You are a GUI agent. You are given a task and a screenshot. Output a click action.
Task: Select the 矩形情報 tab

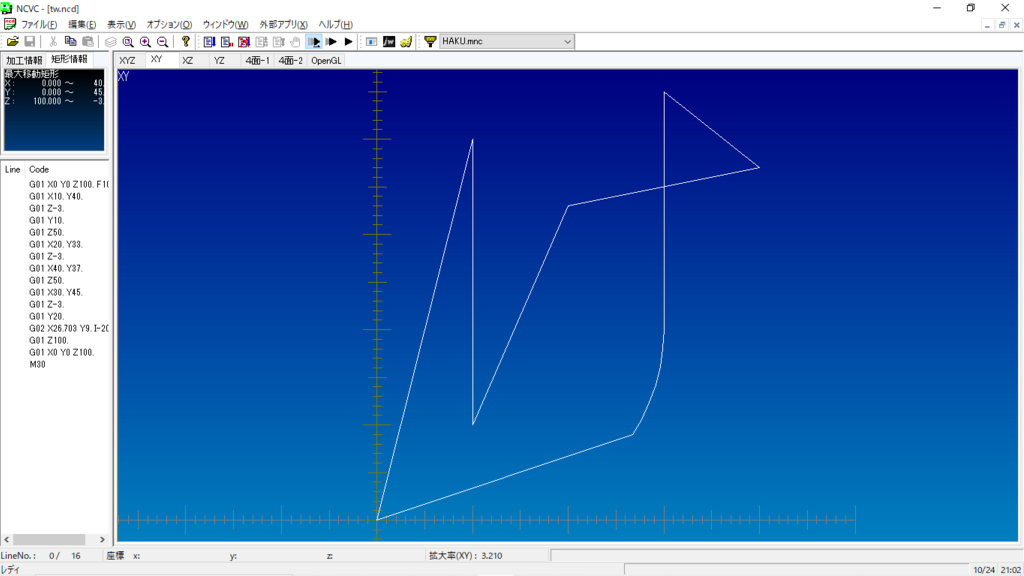(69, 59)
